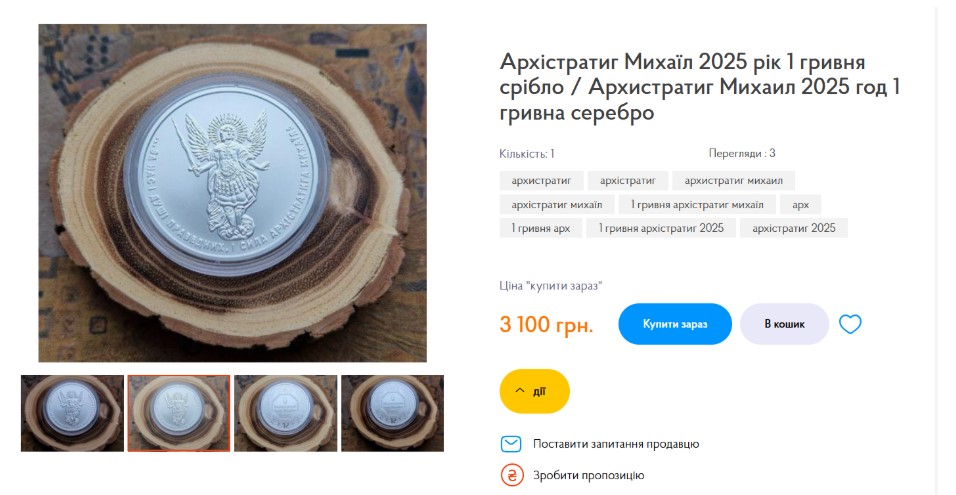Click tag '1 гривня архістратиг 2025'
956x495 pixels.
click(661, 228)
